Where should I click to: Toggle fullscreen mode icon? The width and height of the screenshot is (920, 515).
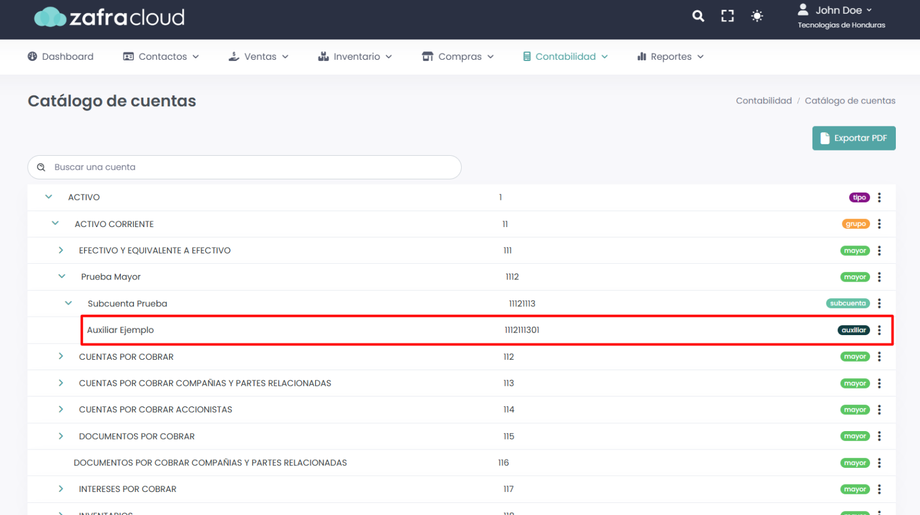(x=727, y=16)
